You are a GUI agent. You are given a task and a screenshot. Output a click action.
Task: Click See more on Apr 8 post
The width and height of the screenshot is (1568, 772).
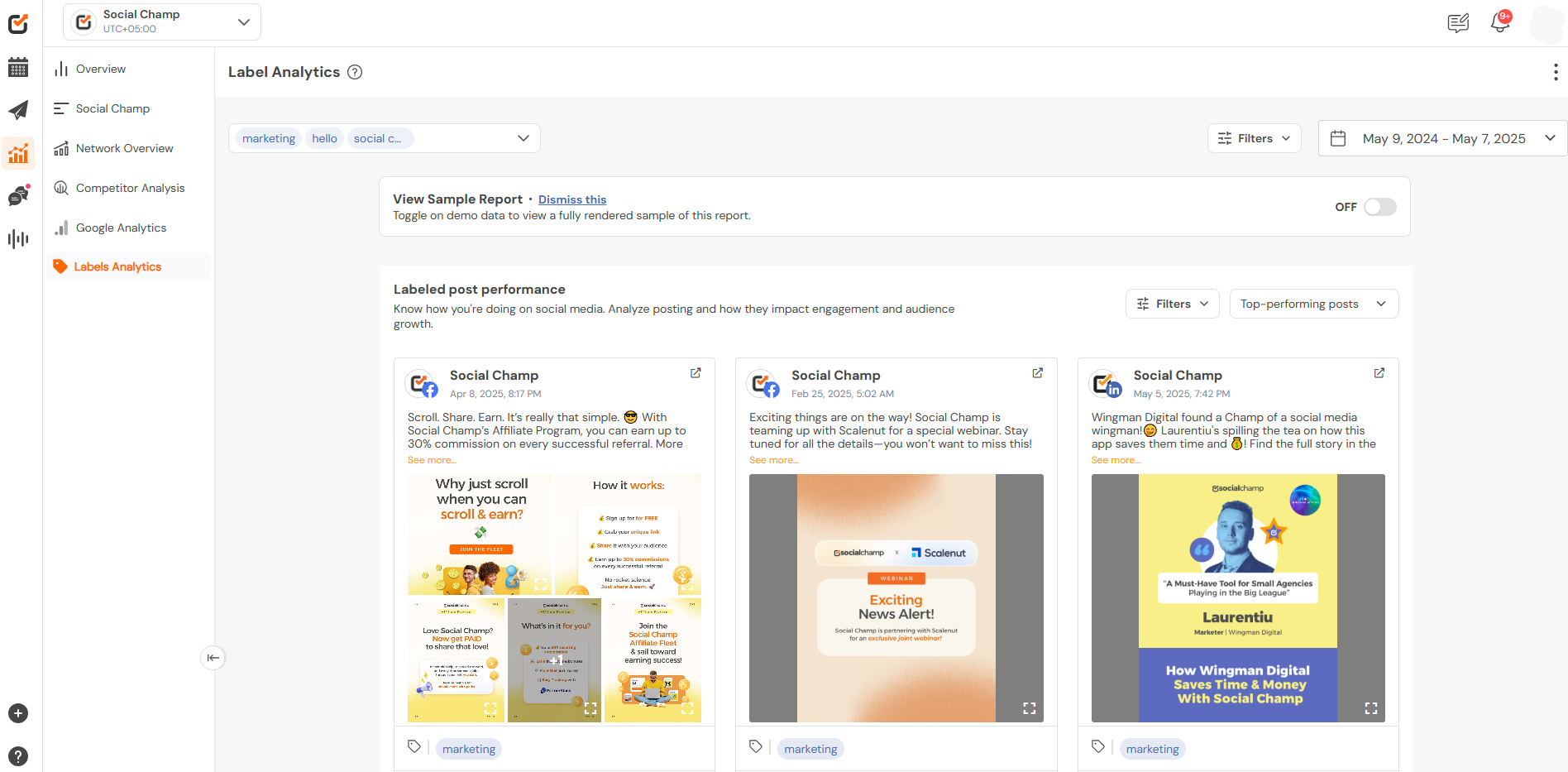[x=432, y=460]
